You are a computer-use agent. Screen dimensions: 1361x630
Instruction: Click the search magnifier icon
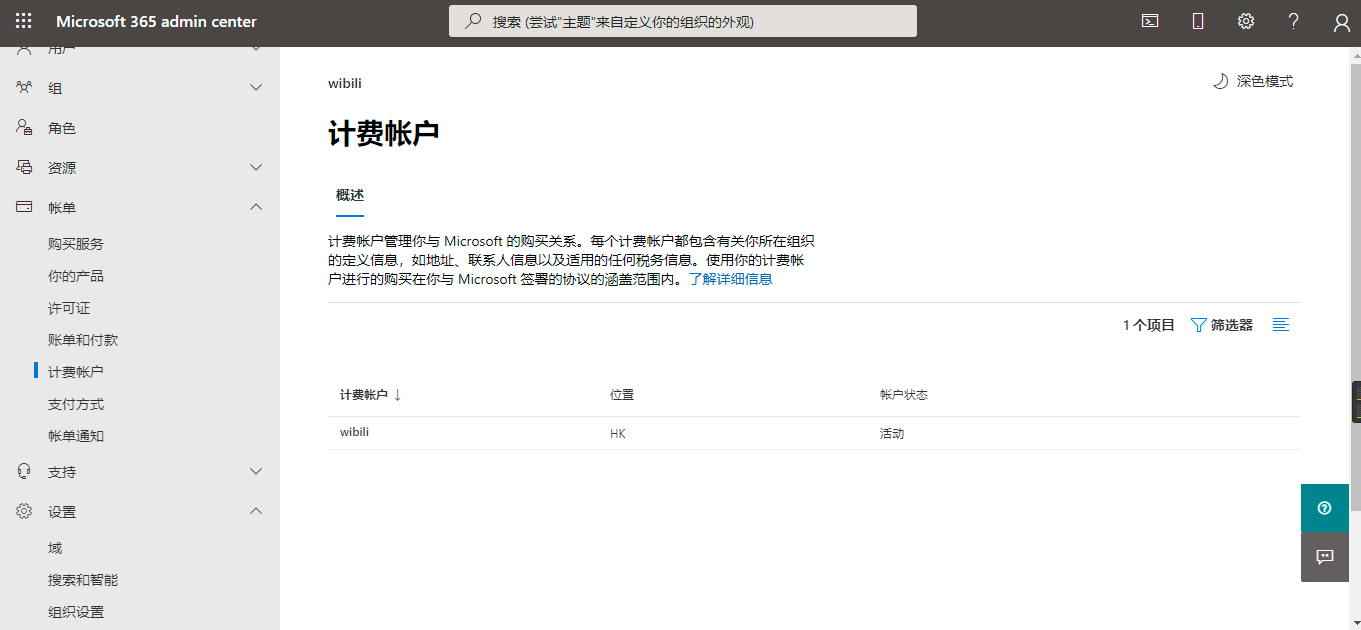[474, 21]
